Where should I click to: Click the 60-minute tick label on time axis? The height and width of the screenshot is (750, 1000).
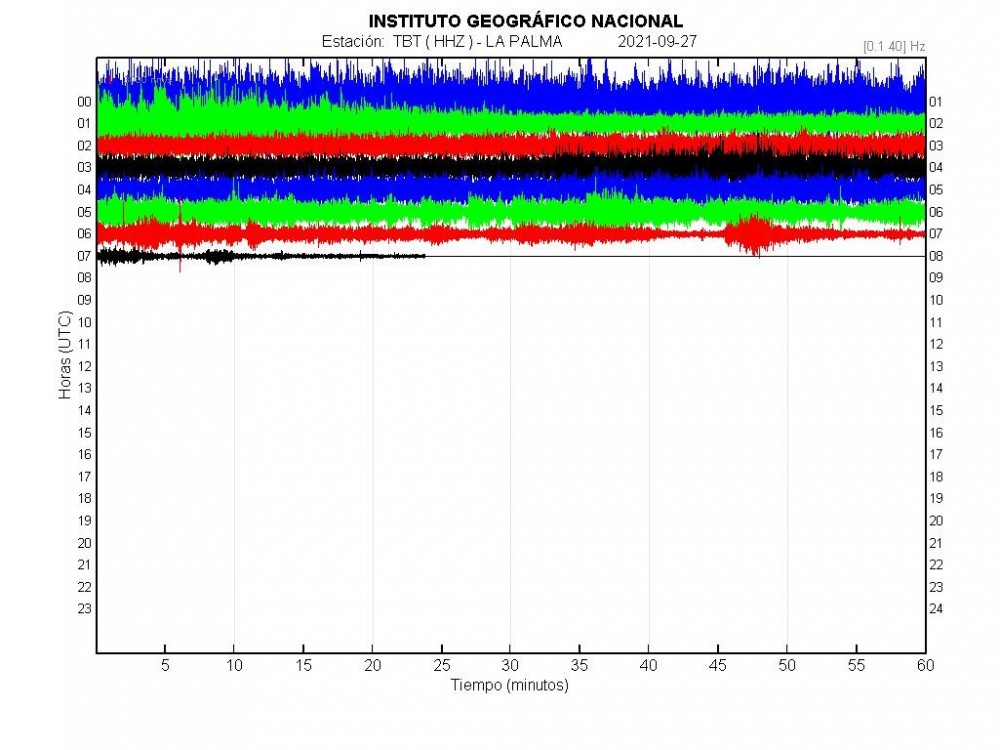(925, 665)
